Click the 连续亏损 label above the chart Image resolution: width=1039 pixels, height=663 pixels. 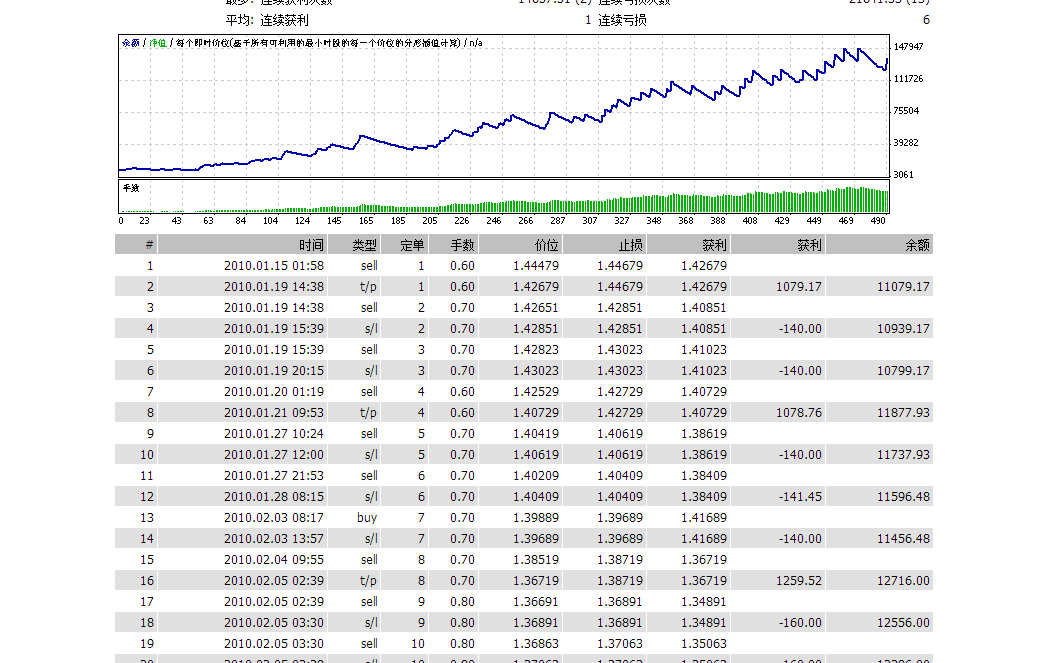point(622,20)
